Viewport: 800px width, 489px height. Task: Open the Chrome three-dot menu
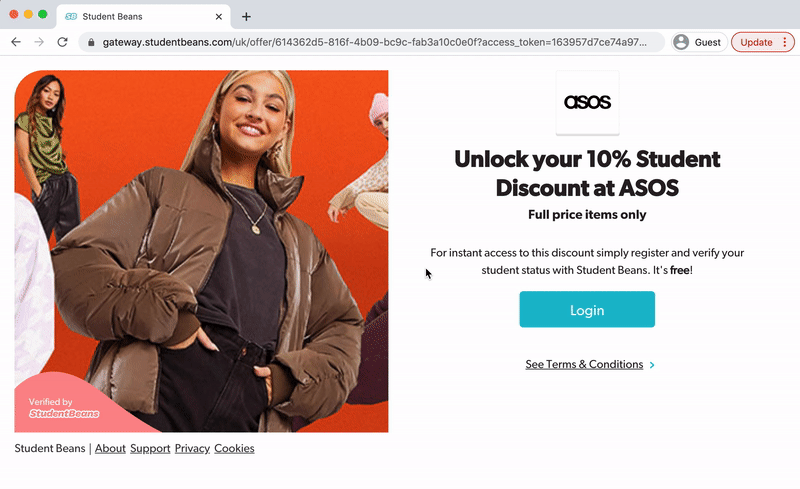(x=785, y=42)
